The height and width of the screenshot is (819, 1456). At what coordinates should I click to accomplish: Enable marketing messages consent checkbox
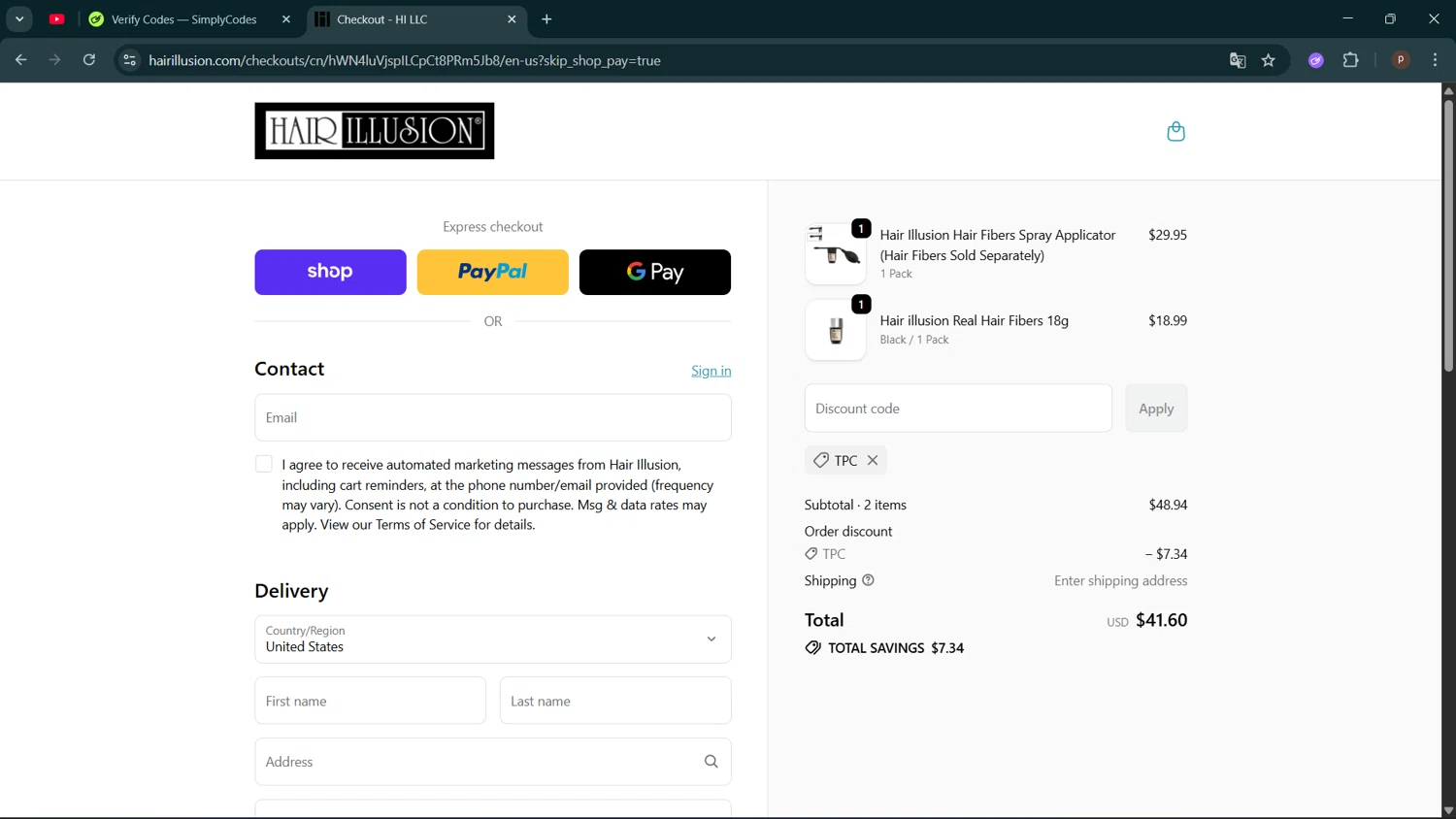(263, 464)
